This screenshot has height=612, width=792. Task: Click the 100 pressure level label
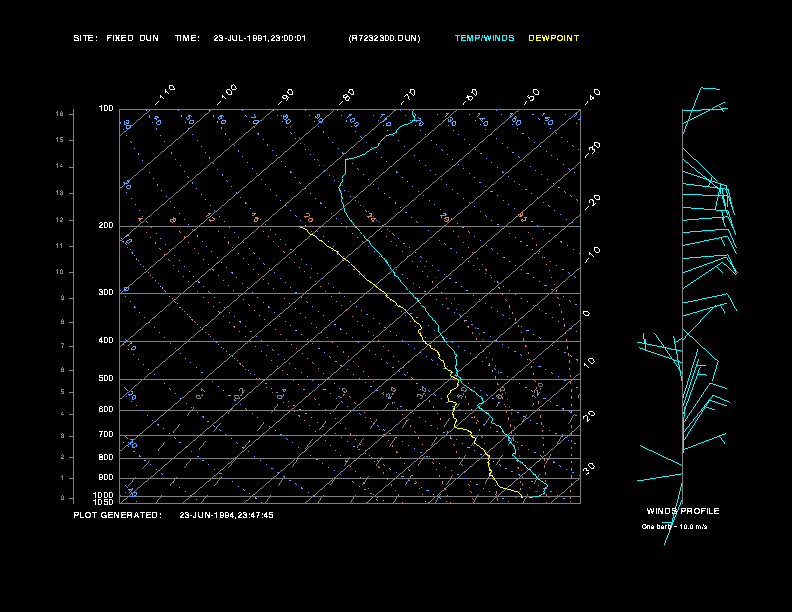(106, 109)
